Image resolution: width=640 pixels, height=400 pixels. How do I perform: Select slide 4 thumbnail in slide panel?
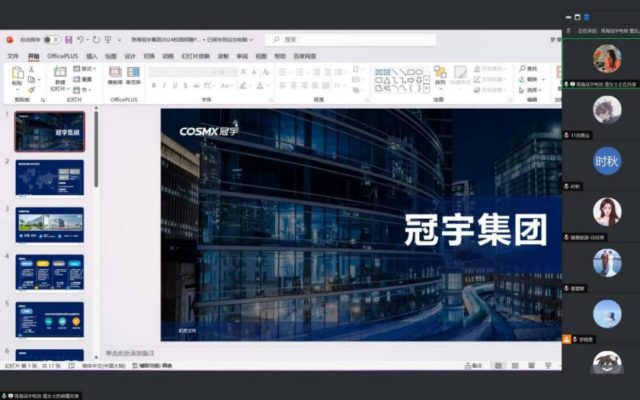(x=49, y=272)
